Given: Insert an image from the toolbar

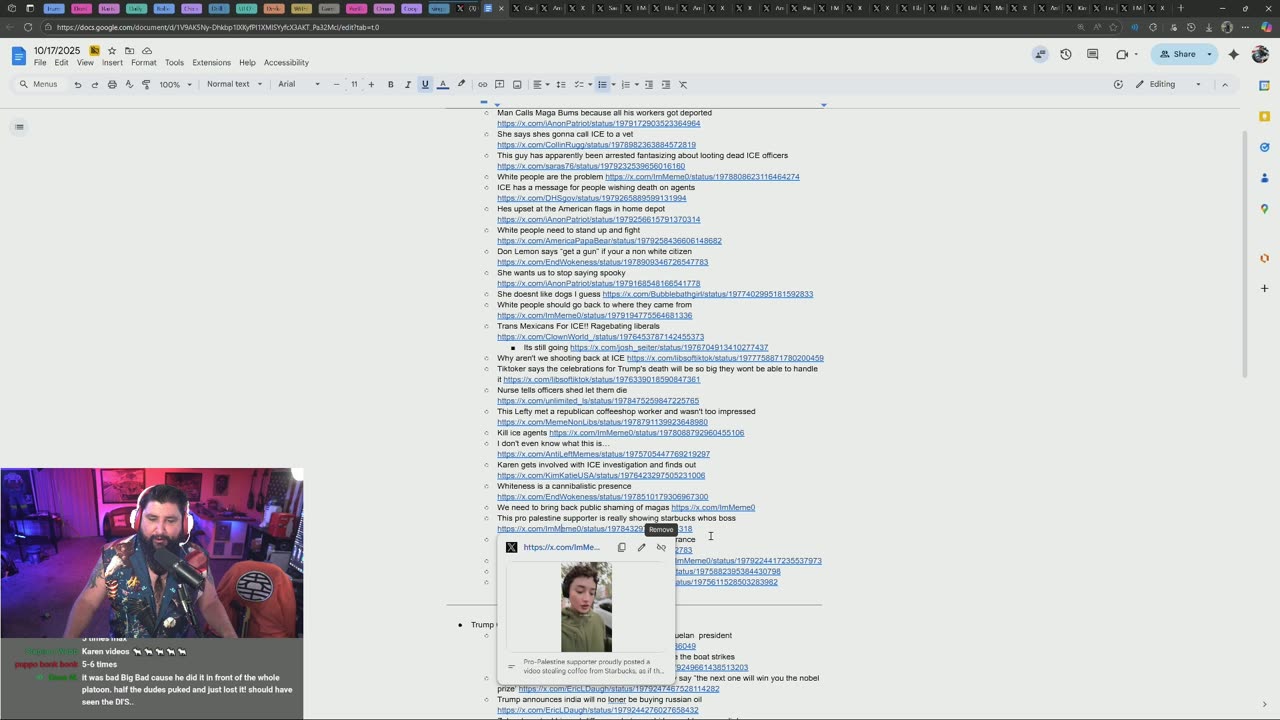Looking at the screenshot, I should coord(517,85).
